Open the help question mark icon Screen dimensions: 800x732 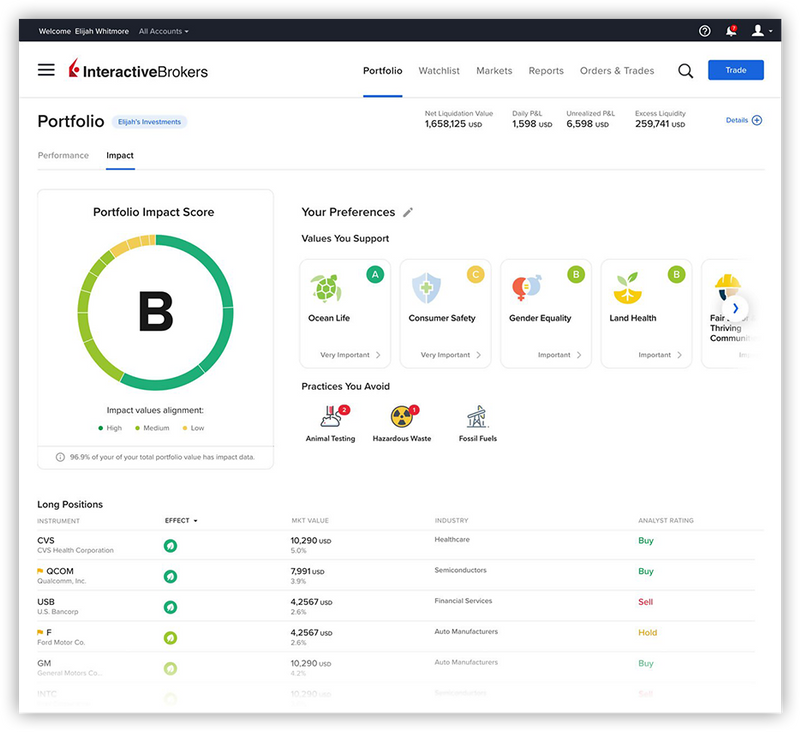point(705,31)
